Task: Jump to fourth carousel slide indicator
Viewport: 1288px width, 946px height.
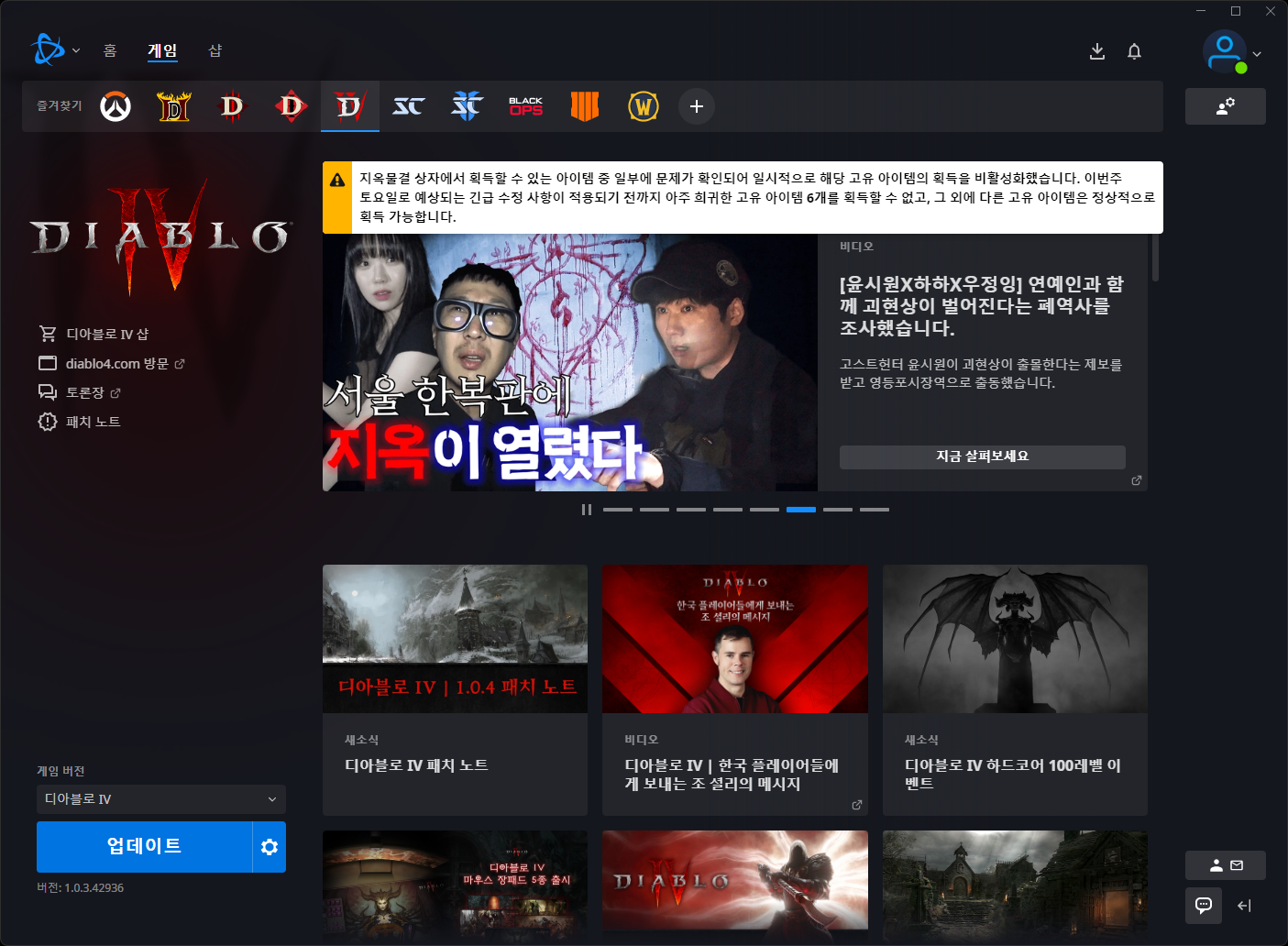Action: (x=728, y=510)
